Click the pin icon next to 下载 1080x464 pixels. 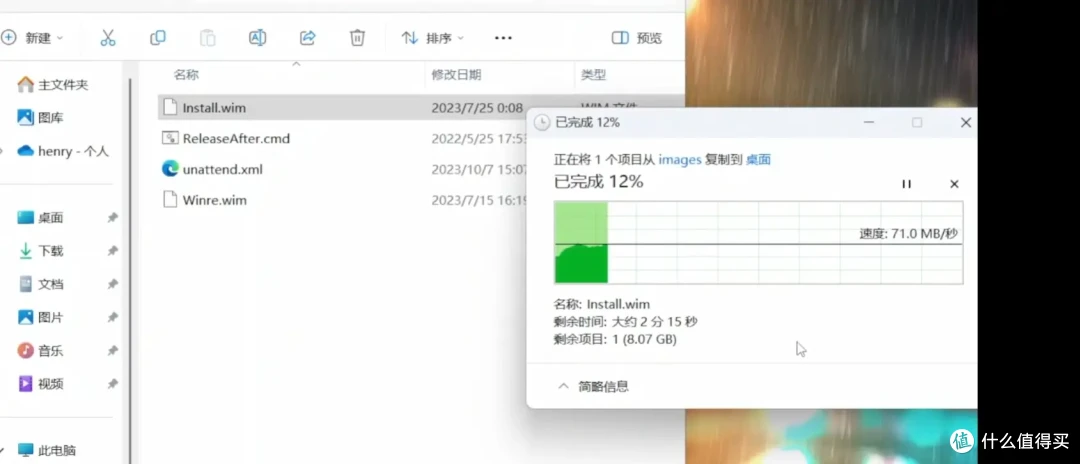pos(112,251)
